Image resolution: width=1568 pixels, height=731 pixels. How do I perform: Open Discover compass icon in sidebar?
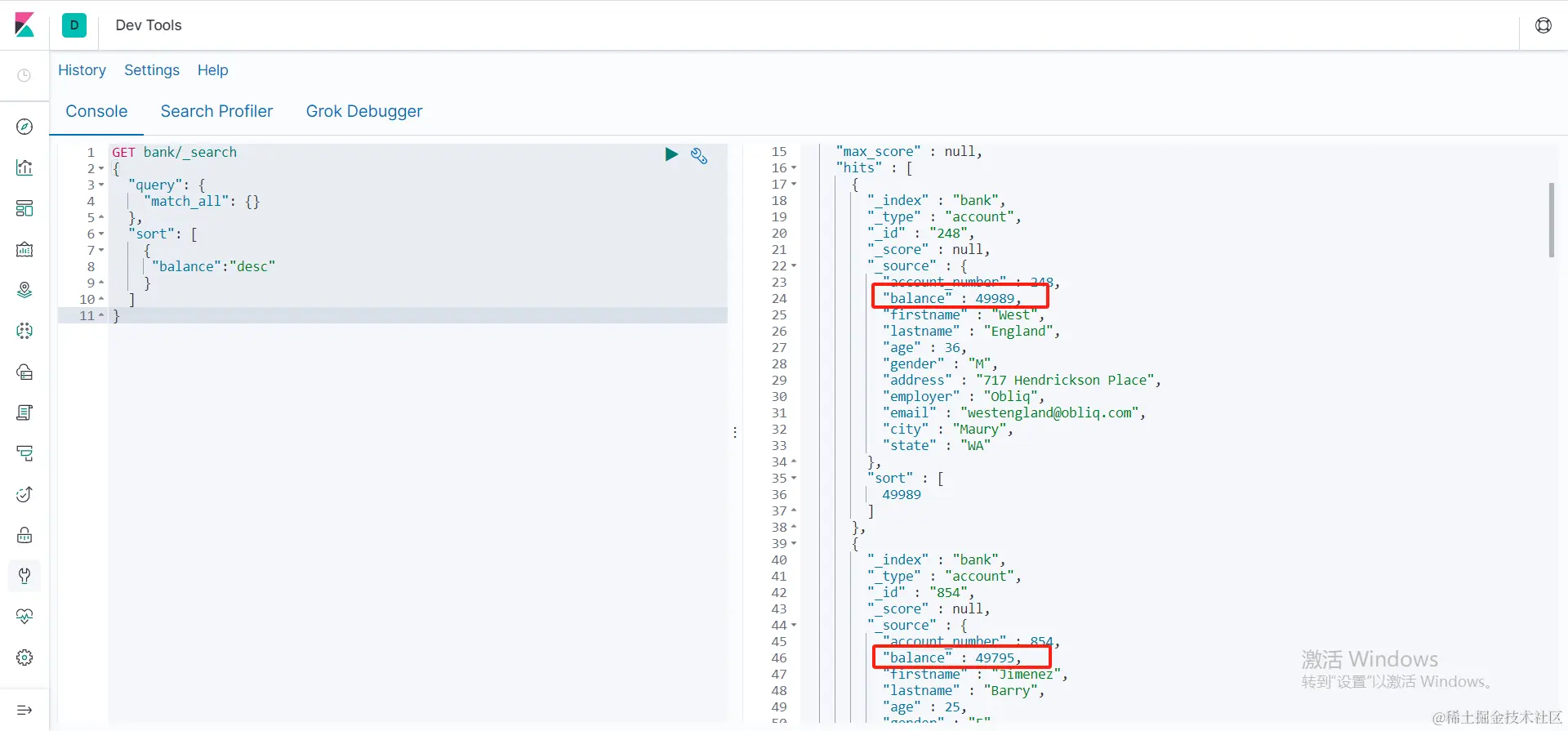click(x=24, y=127)
